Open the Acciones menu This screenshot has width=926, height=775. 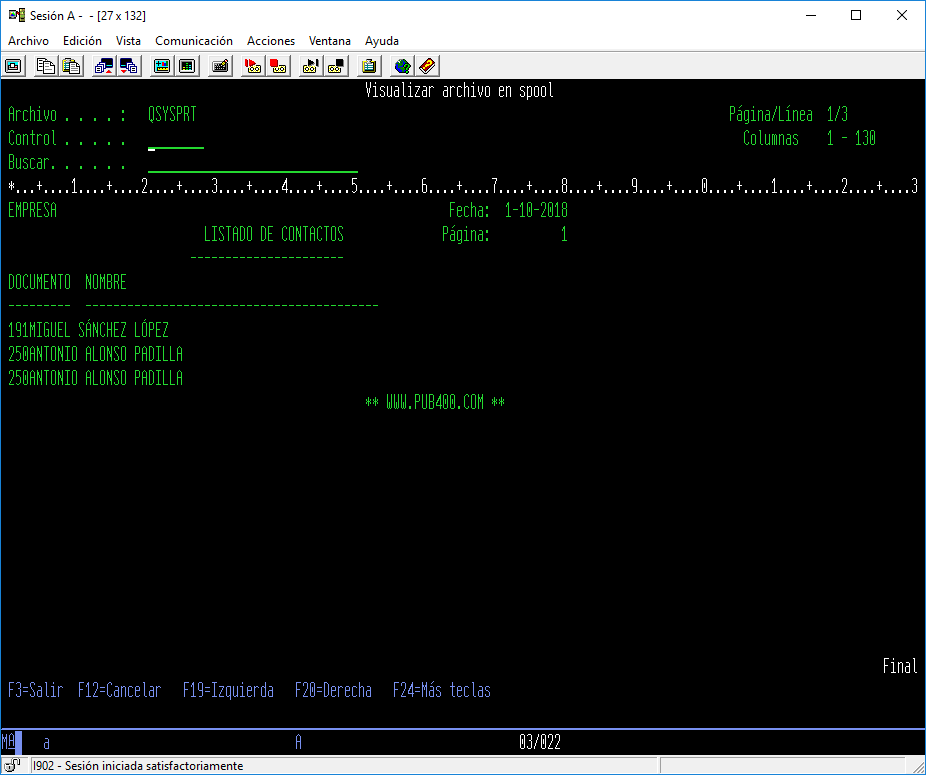click(x=270, y=41)
